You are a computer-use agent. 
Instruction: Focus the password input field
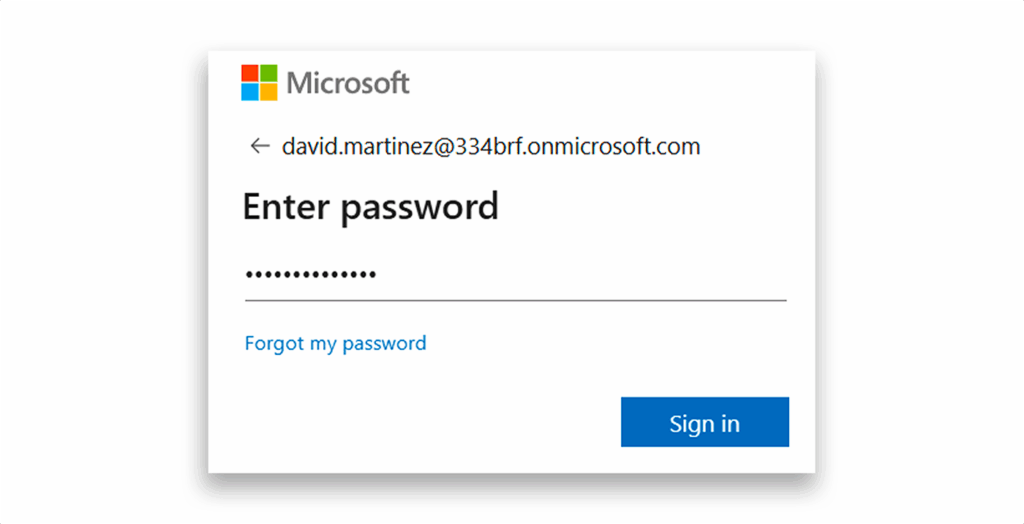tap(515, 276)
